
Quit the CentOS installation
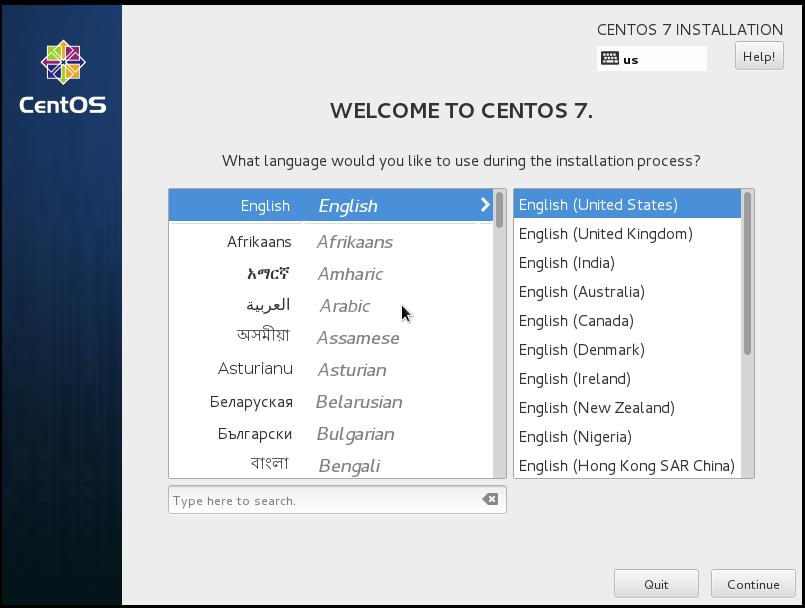(656, 584)
